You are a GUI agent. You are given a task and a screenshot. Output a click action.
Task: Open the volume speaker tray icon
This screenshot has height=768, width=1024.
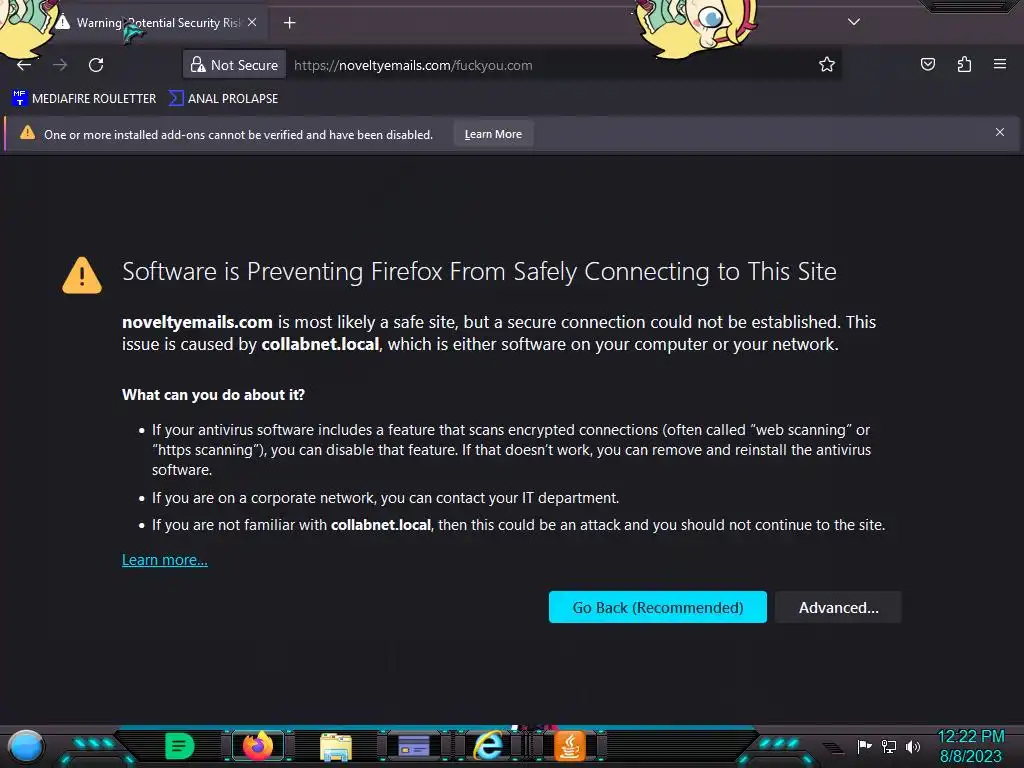click(x=912, y=746)
